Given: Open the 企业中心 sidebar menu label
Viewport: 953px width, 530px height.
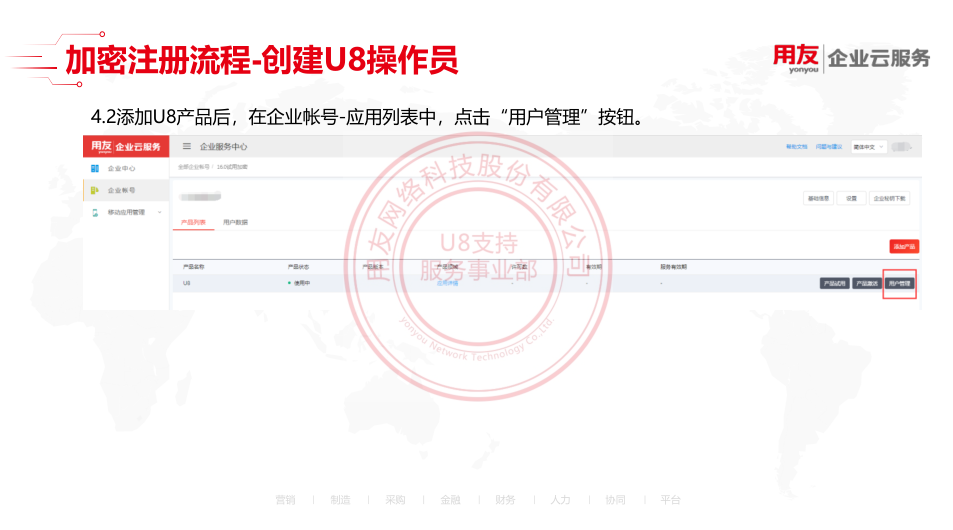Looking at the screenshot, I should tap(122, 168).
